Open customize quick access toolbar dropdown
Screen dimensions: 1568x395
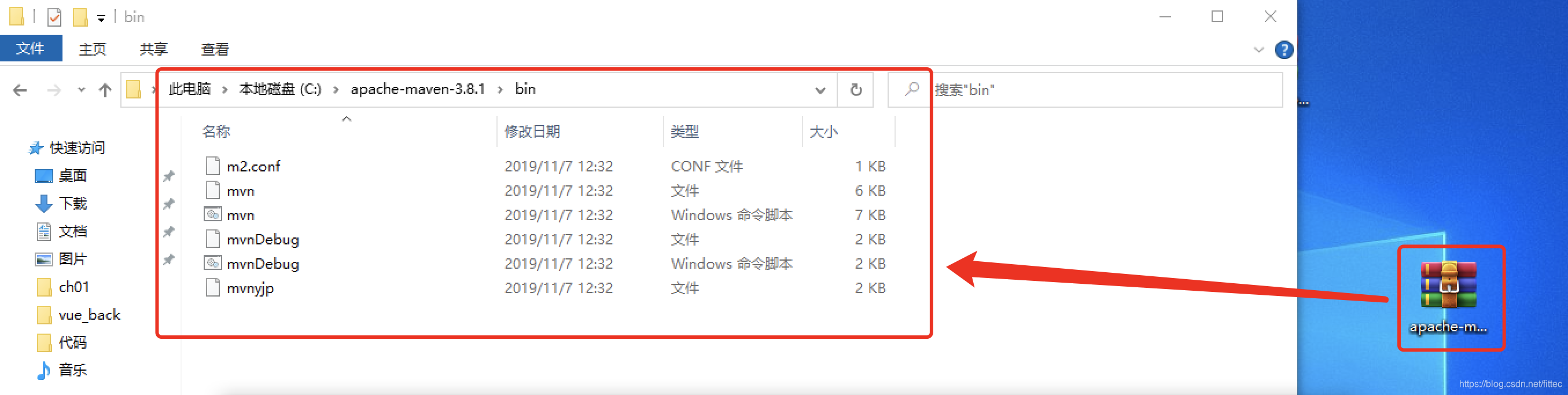[101, 19]
